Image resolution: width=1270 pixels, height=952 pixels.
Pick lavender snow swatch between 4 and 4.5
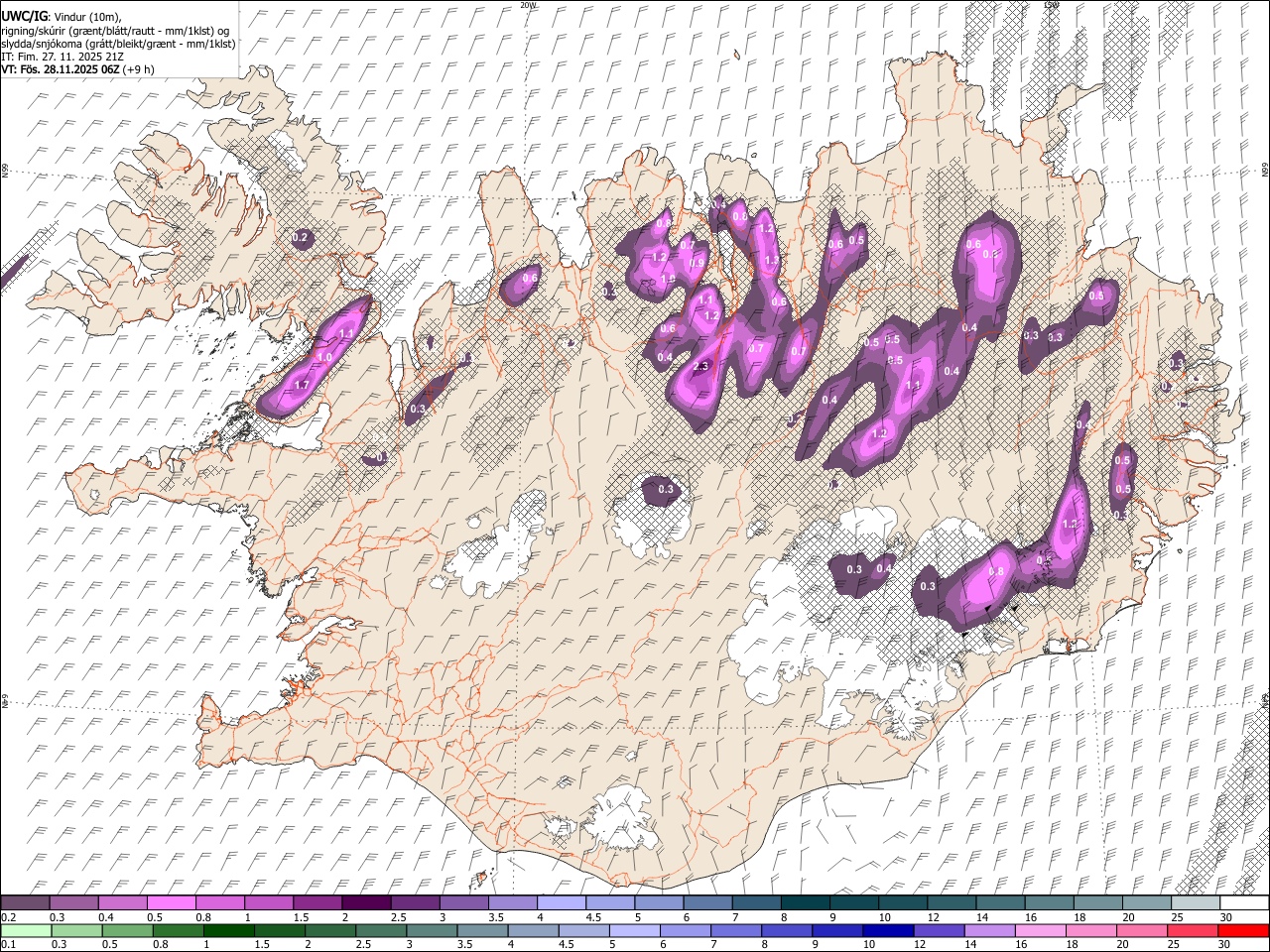coord(562,903)
